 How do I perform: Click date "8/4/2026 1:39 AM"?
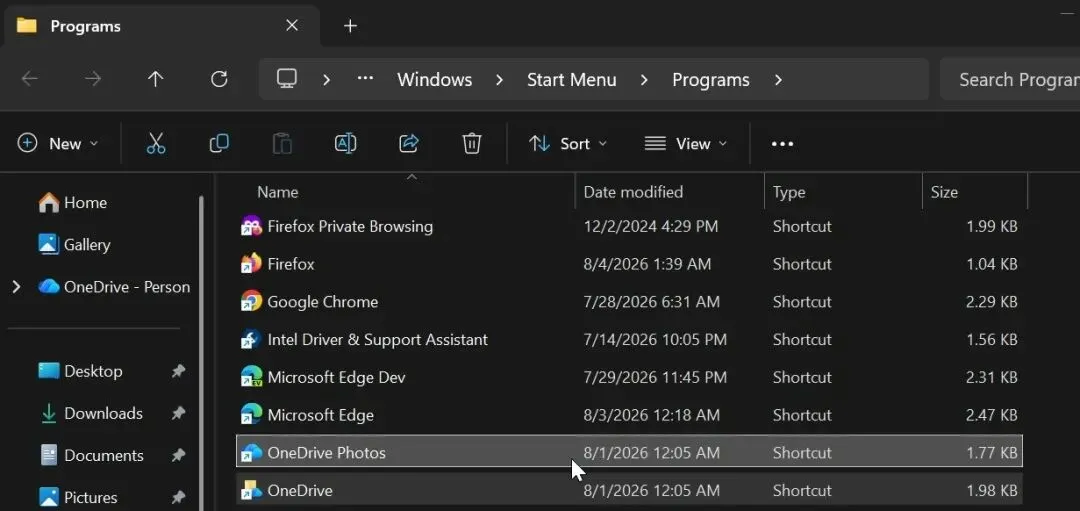click(647, 264)
